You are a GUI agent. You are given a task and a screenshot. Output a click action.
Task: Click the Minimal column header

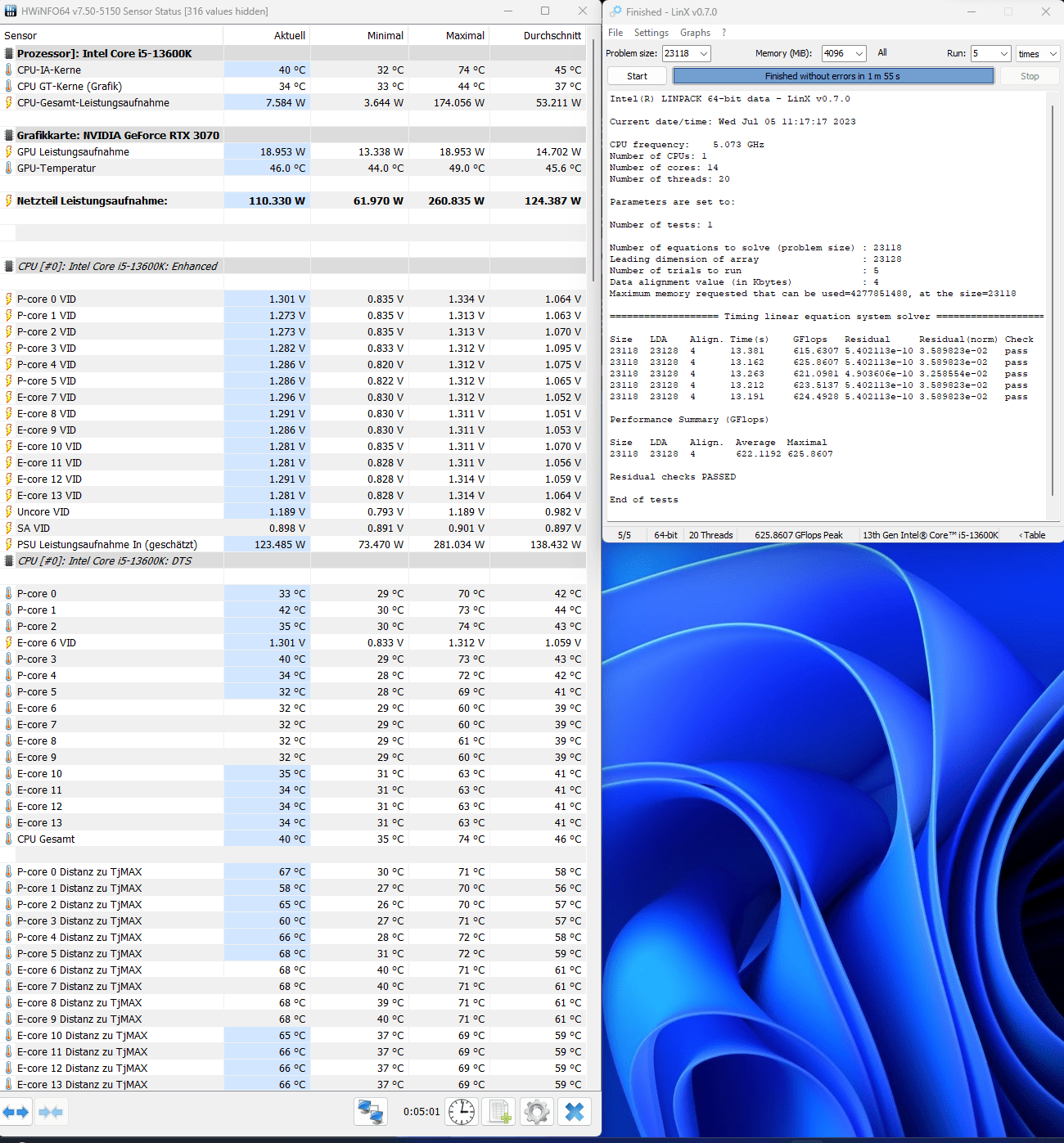pos(359,35)
